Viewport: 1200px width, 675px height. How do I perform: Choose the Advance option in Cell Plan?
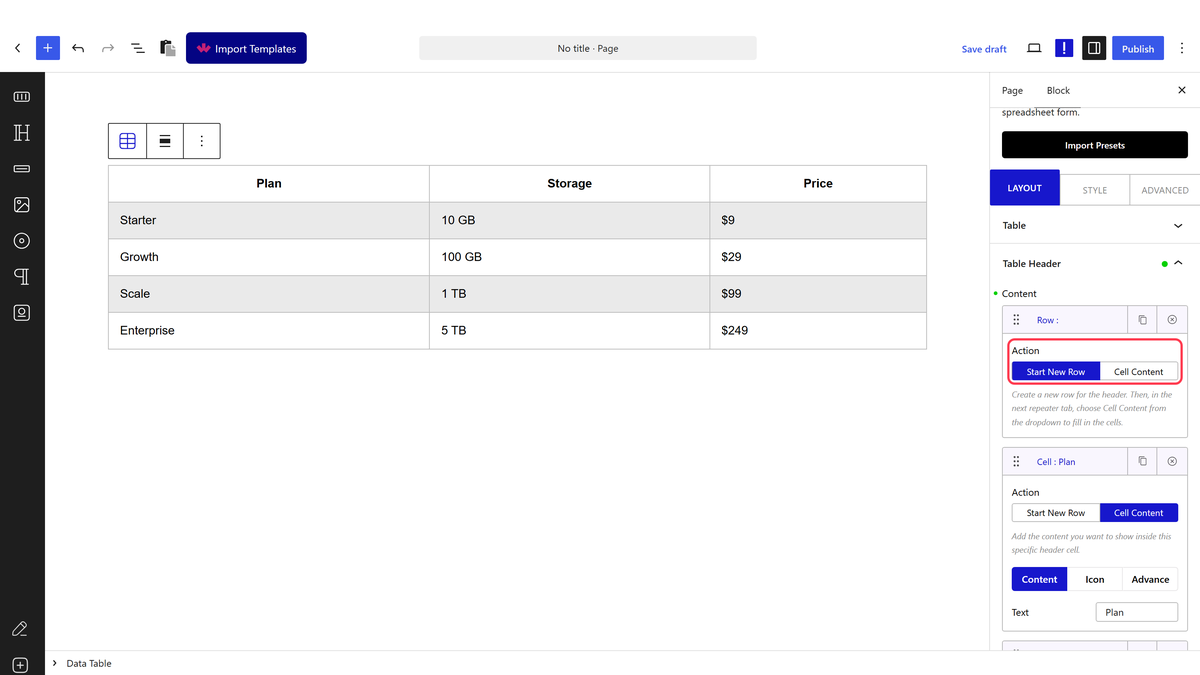click(1150, 579)
